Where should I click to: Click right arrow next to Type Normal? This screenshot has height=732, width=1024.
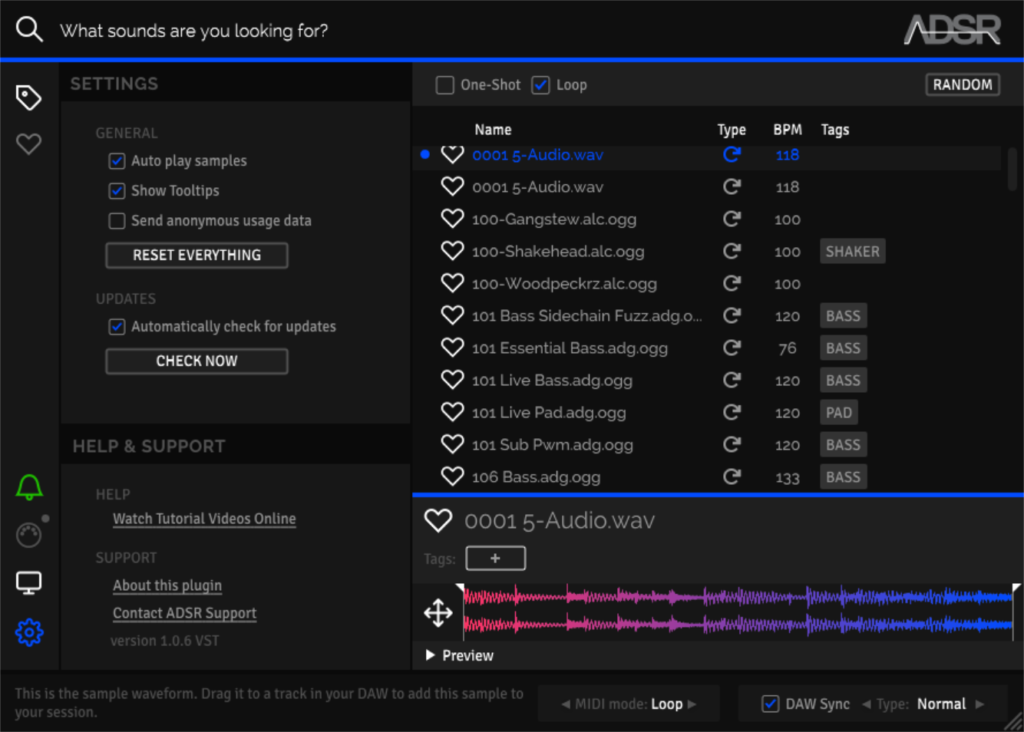coord(980,704)
